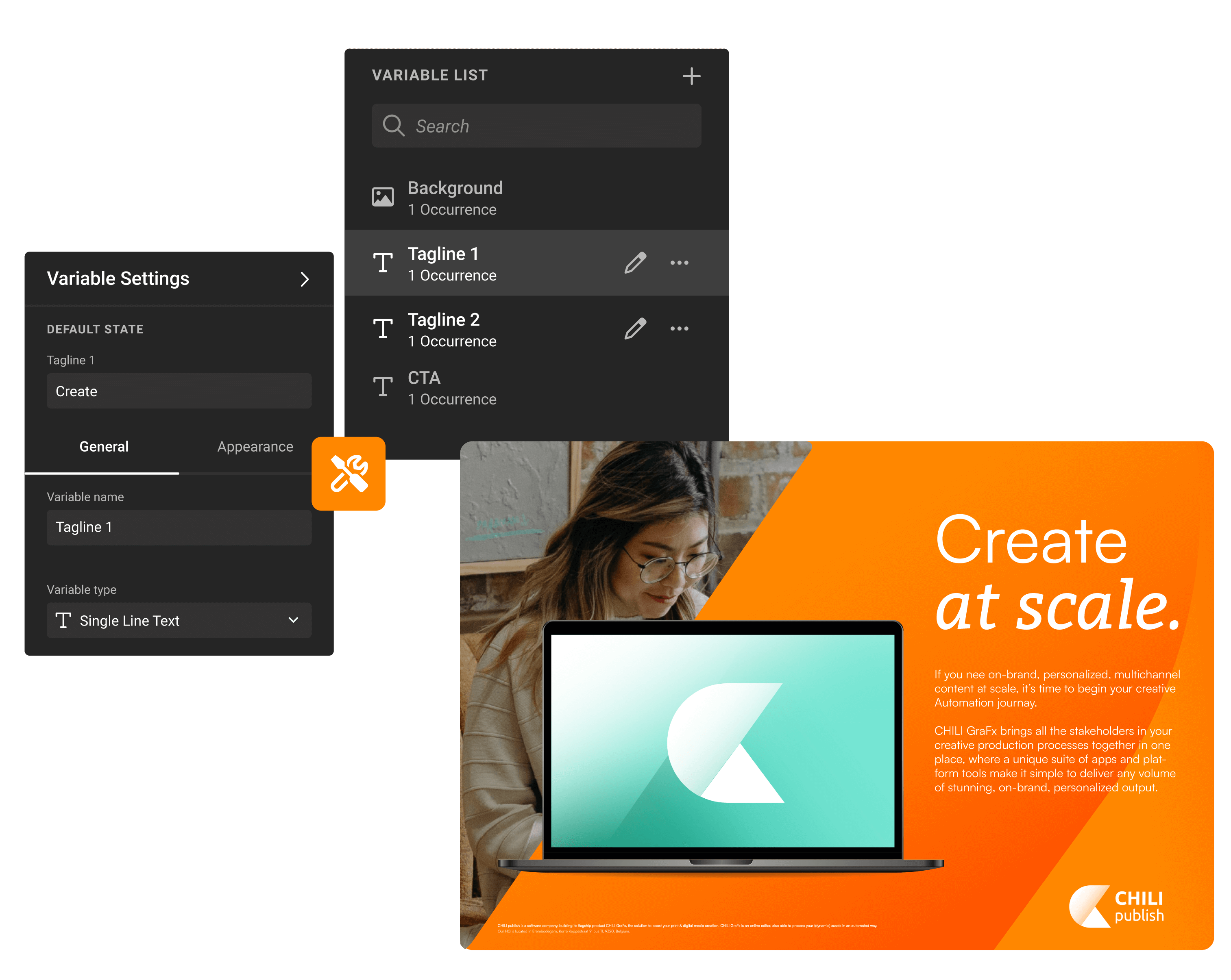Viewport: 1231px width, 980px height.
Task: Click the '1 Occurrence' text under Background
Action: 452,210
